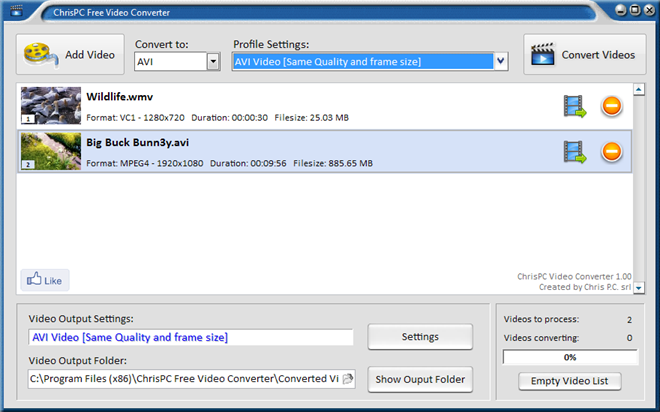This screenshot has width=660, height=412.
Task: Click the Wildlife.wmv format details line
Action: 218,118
